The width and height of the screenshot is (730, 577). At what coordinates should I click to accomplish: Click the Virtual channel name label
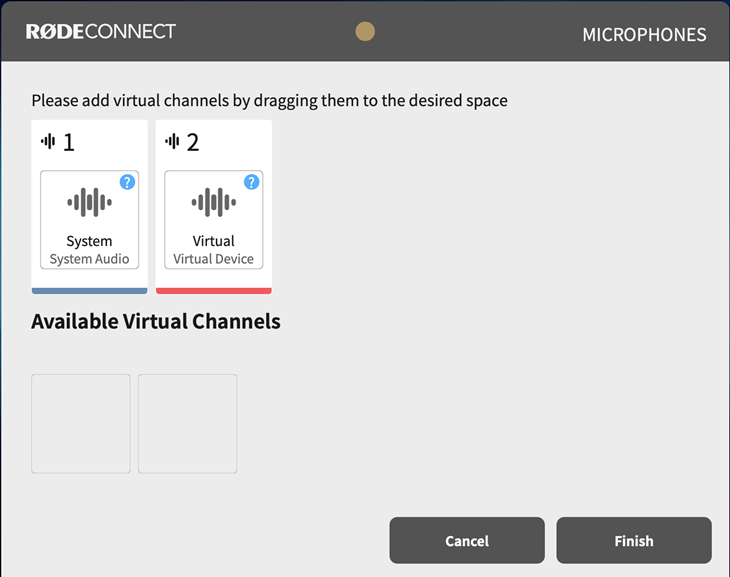coord(214,241)
